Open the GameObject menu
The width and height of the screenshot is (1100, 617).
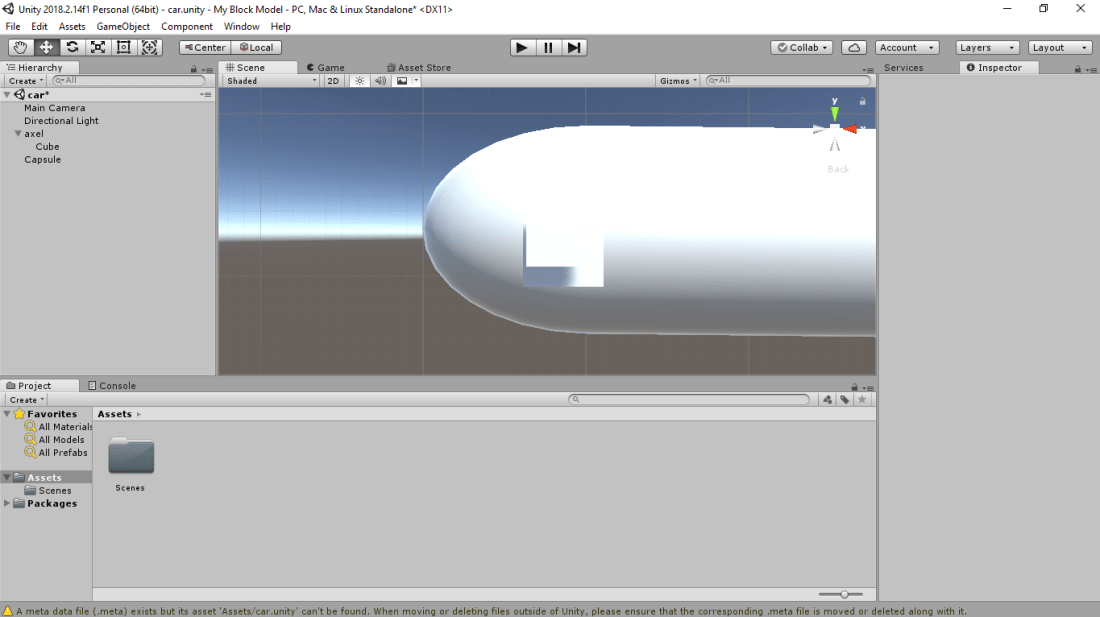[x=123, y=26]
